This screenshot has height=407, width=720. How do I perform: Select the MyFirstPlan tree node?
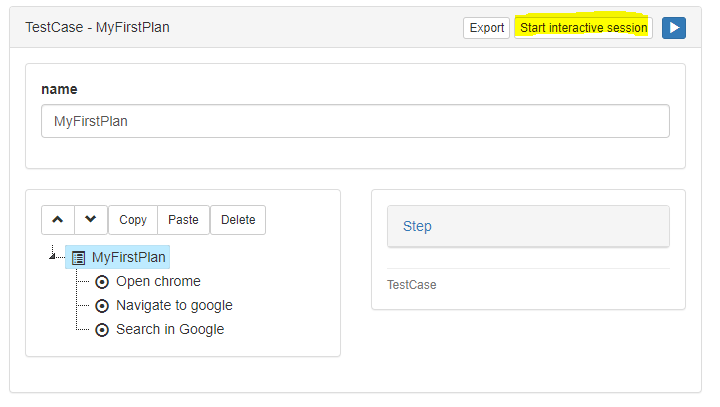click(x=118, y=257)
